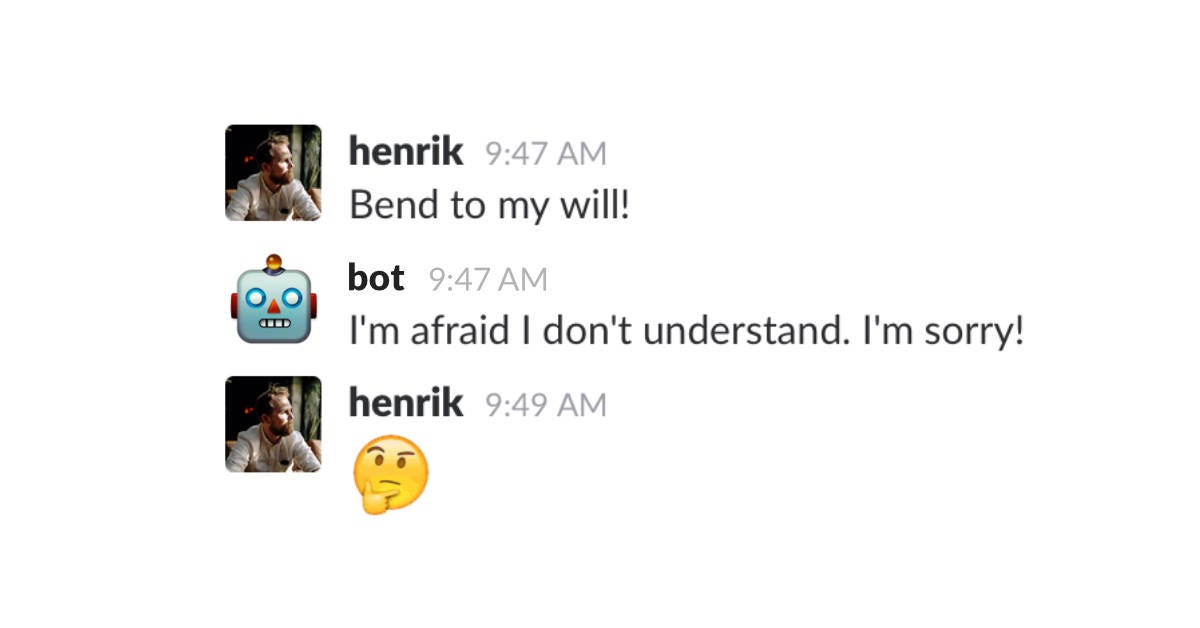The image size is (1200, 628).
Task: Select the "Bend to my will!" message
Action: pos(489,206)
